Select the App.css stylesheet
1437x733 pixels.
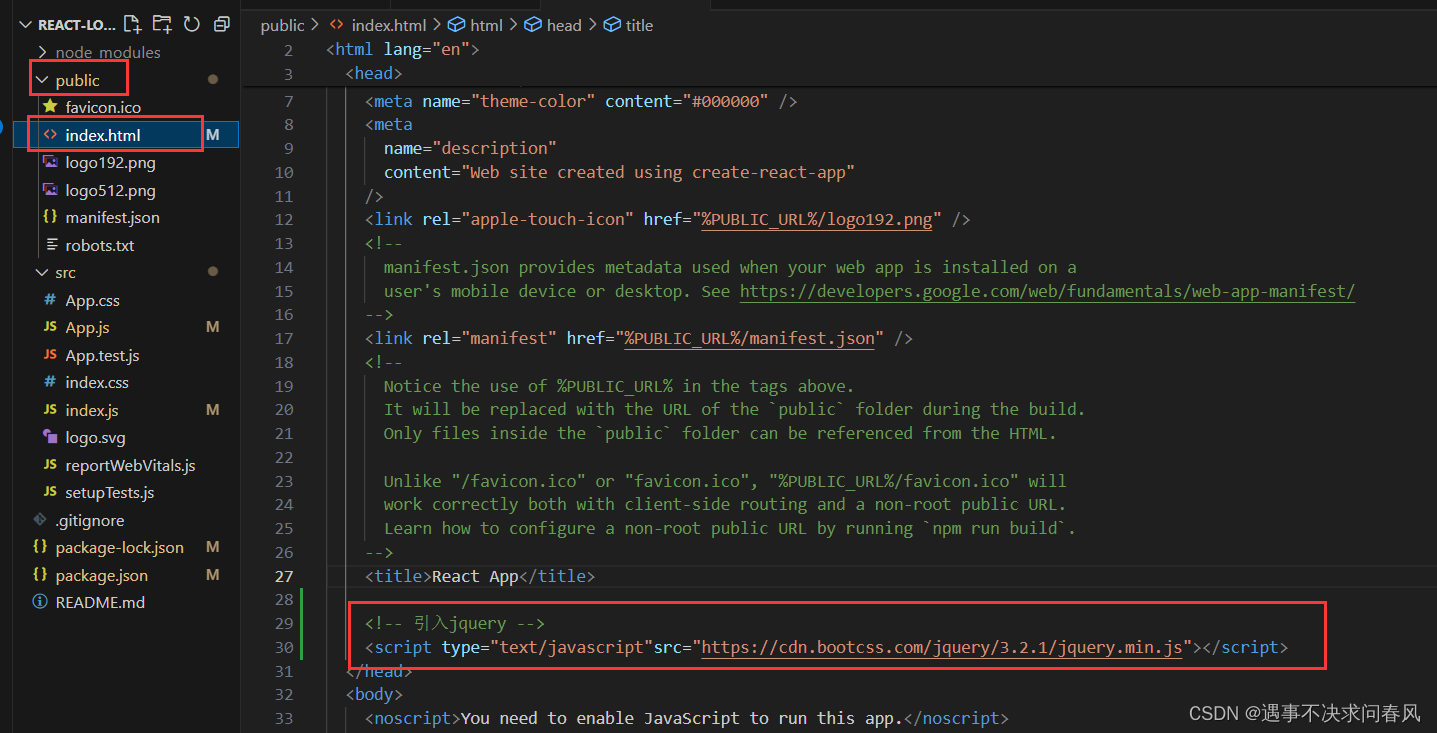[x=93, y=300]
